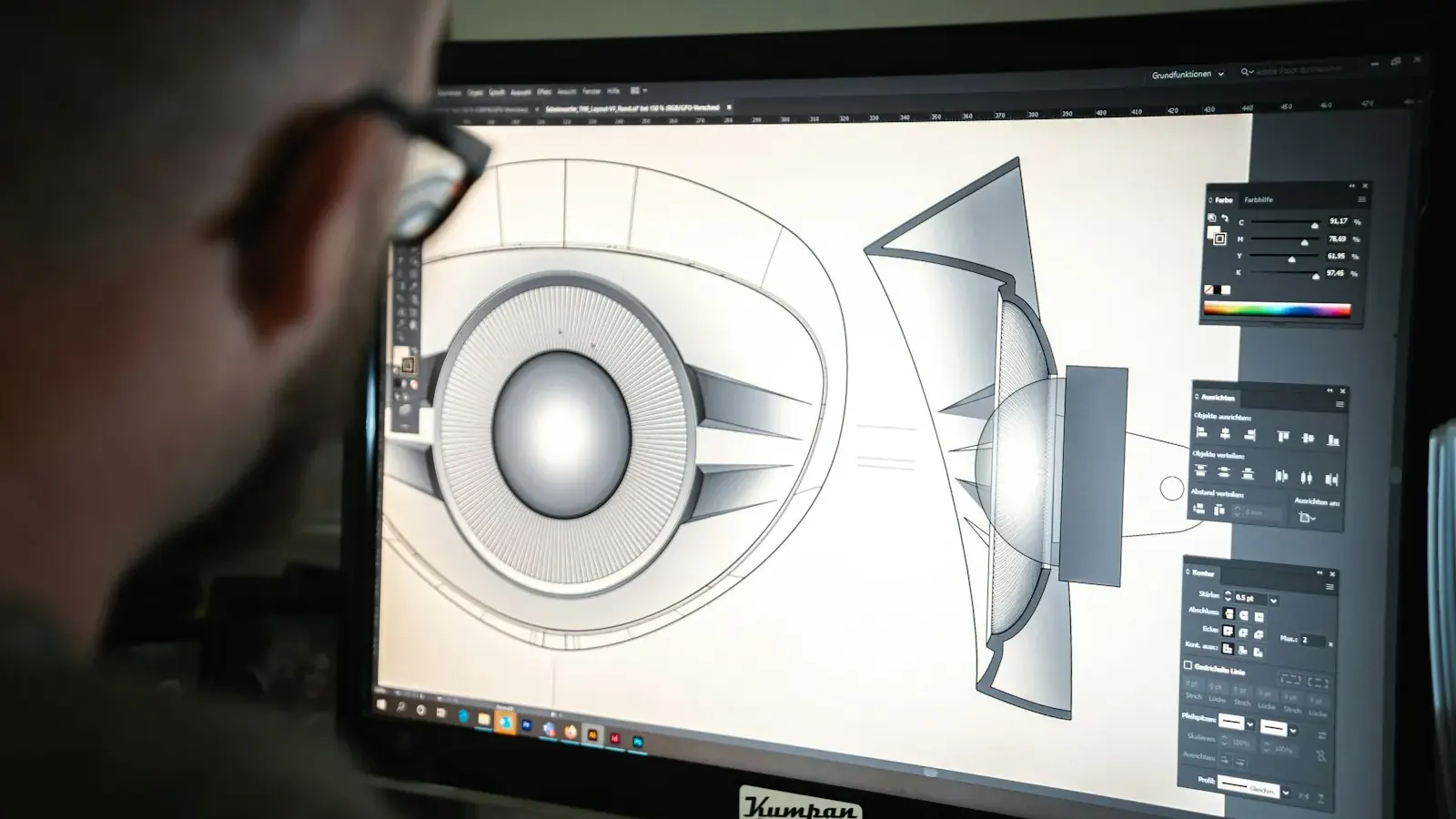
Task: Open the Grundfunktionen workspace dropdown
Action: pyautogui.click(x=1188, y=75)
